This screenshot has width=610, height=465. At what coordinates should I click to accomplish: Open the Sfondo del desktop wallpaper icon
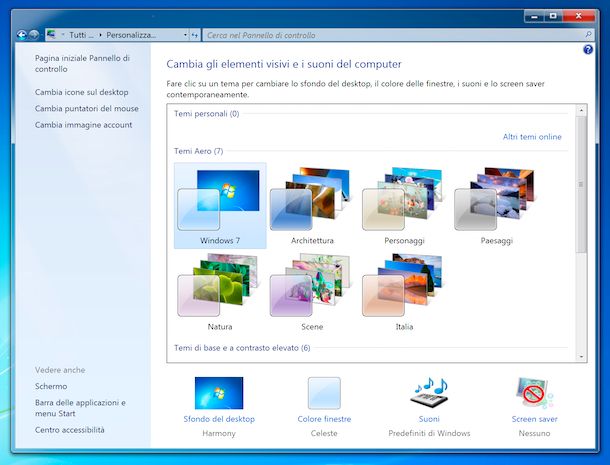coord(219,393)
